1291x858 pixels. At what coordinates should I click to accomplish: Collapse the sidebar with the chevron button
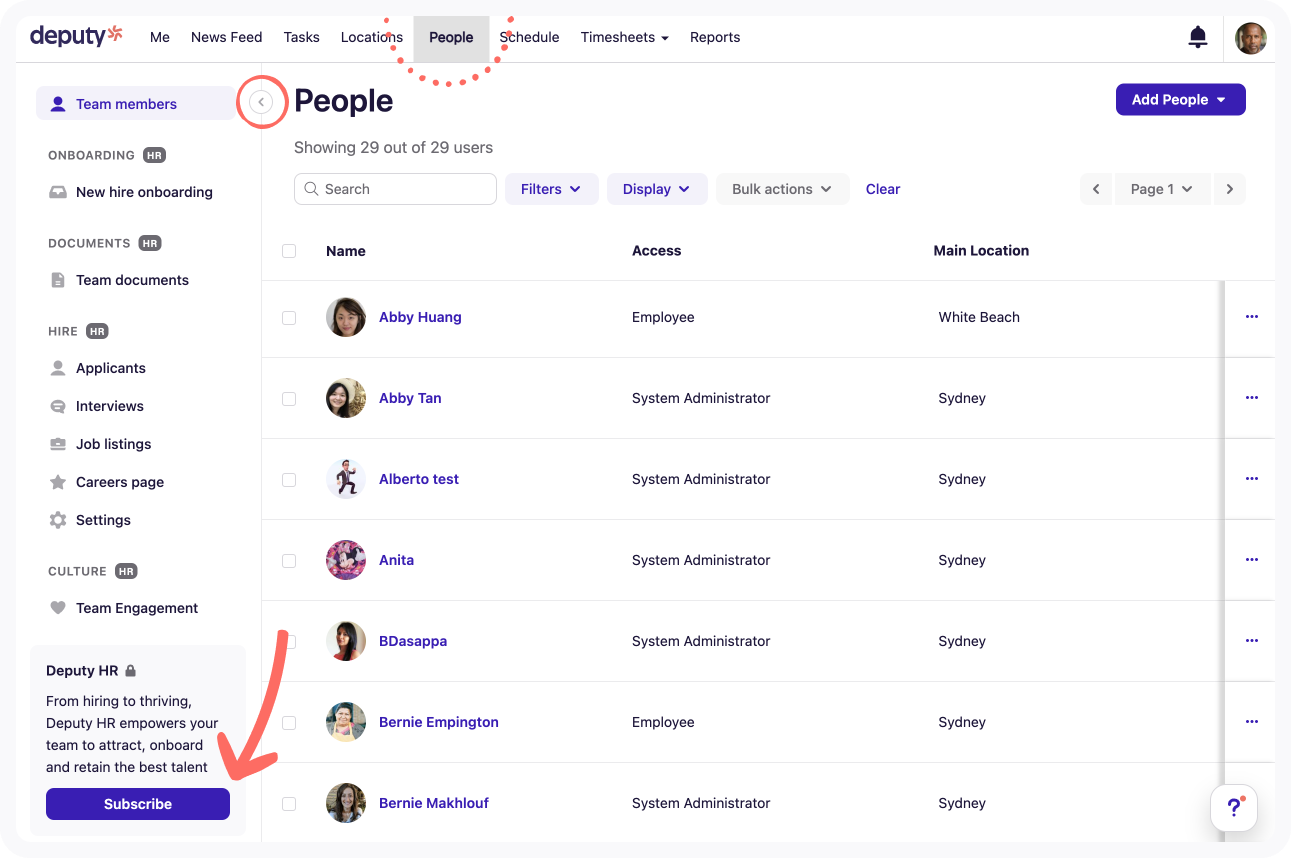pyautogui.click(x=261, y=102)
